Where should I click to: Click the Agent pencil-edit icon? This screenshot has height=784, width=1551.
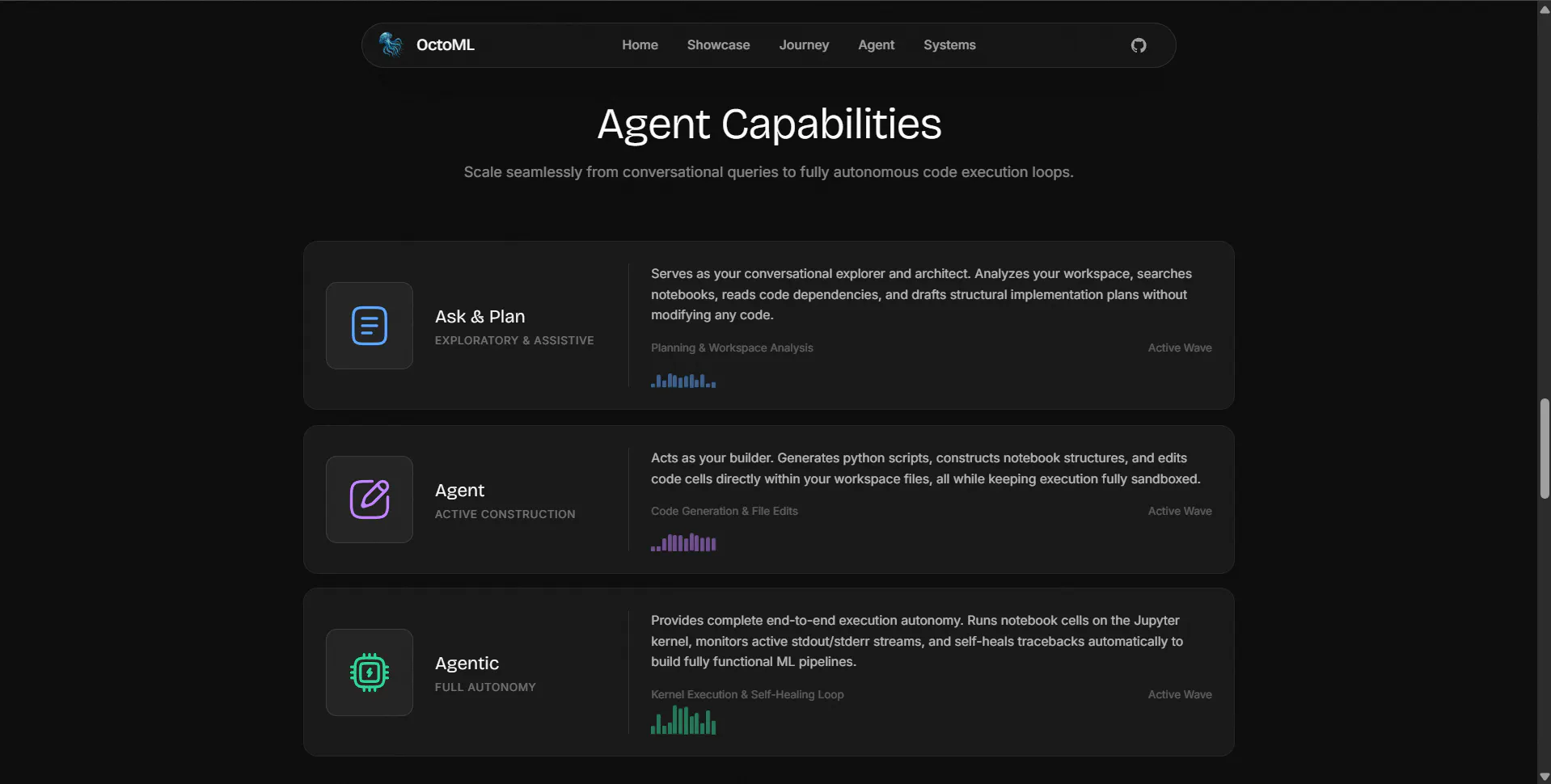370,499
